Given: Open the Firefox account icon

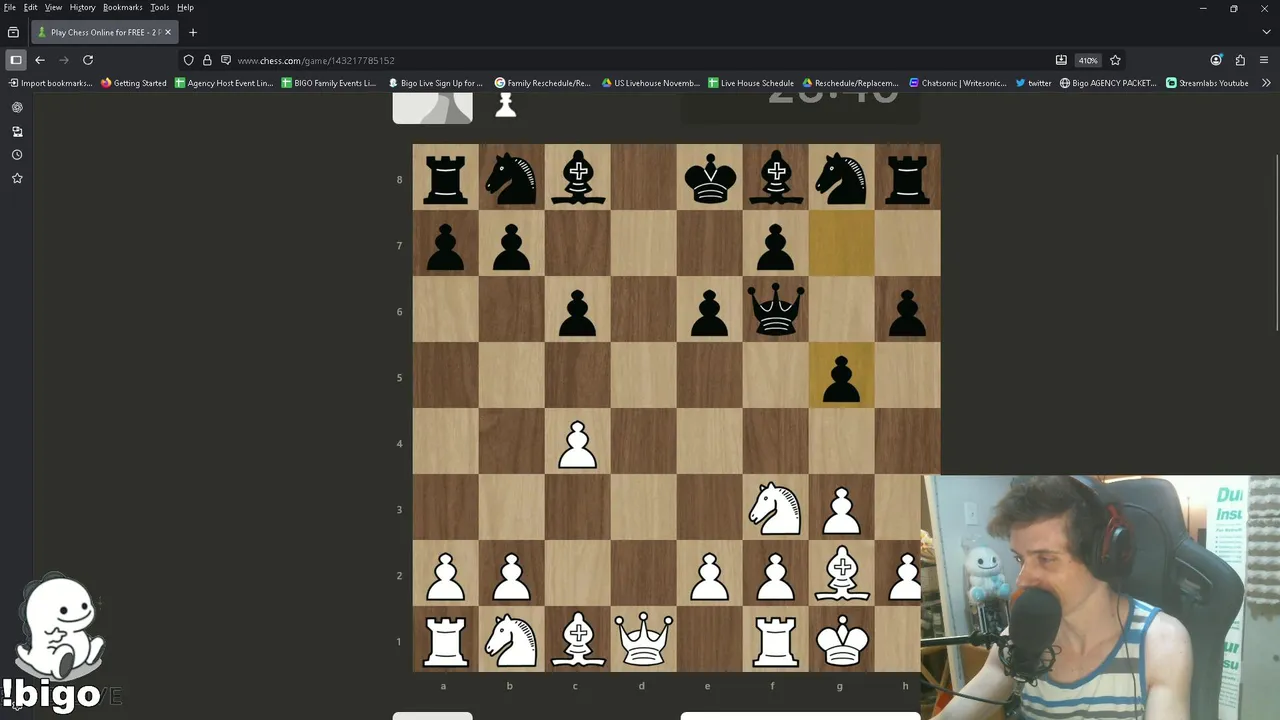Looking at the screenshot, I should coord(1216,60).
